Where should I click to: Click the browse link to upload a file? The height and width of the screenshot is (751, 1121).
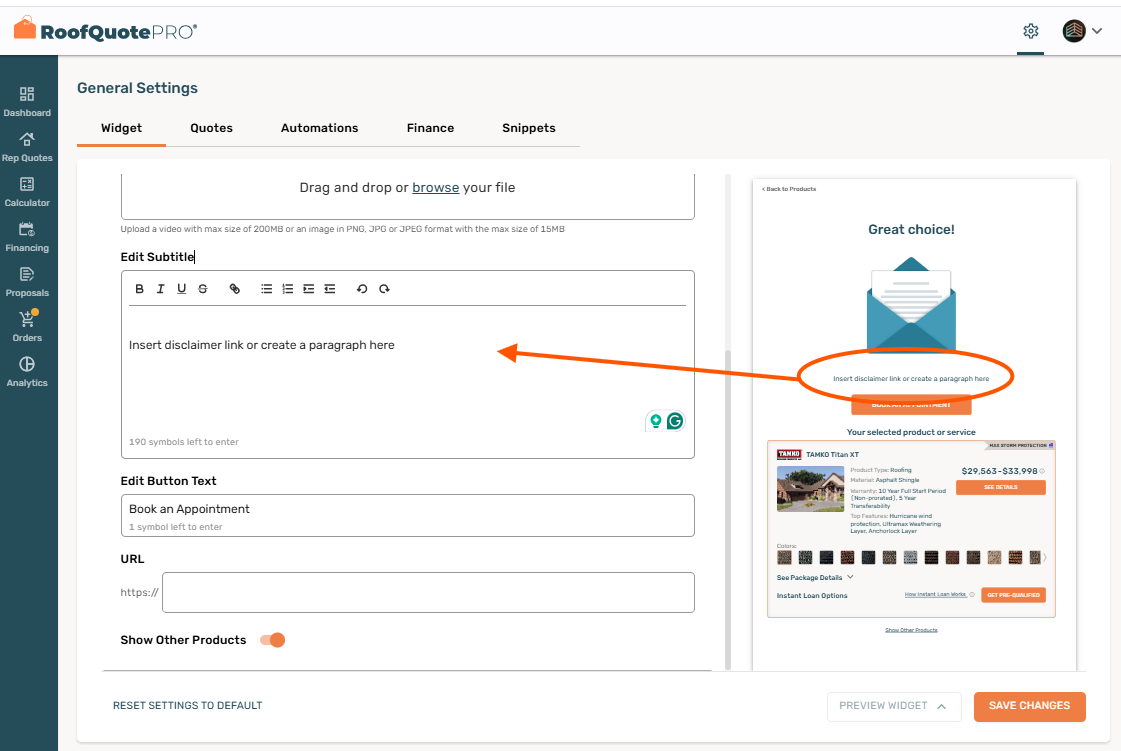(435, 187)
